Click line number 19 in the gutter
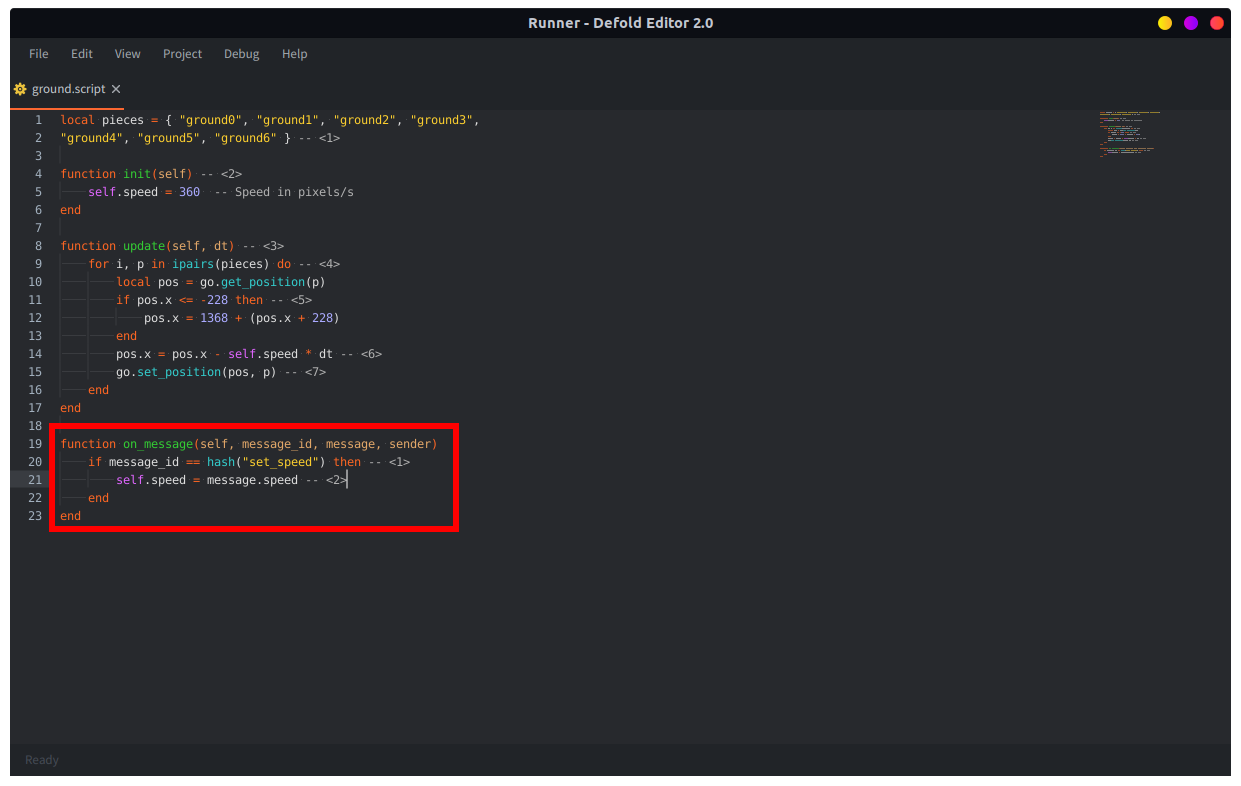1241x786 pixels. (35, 444)
